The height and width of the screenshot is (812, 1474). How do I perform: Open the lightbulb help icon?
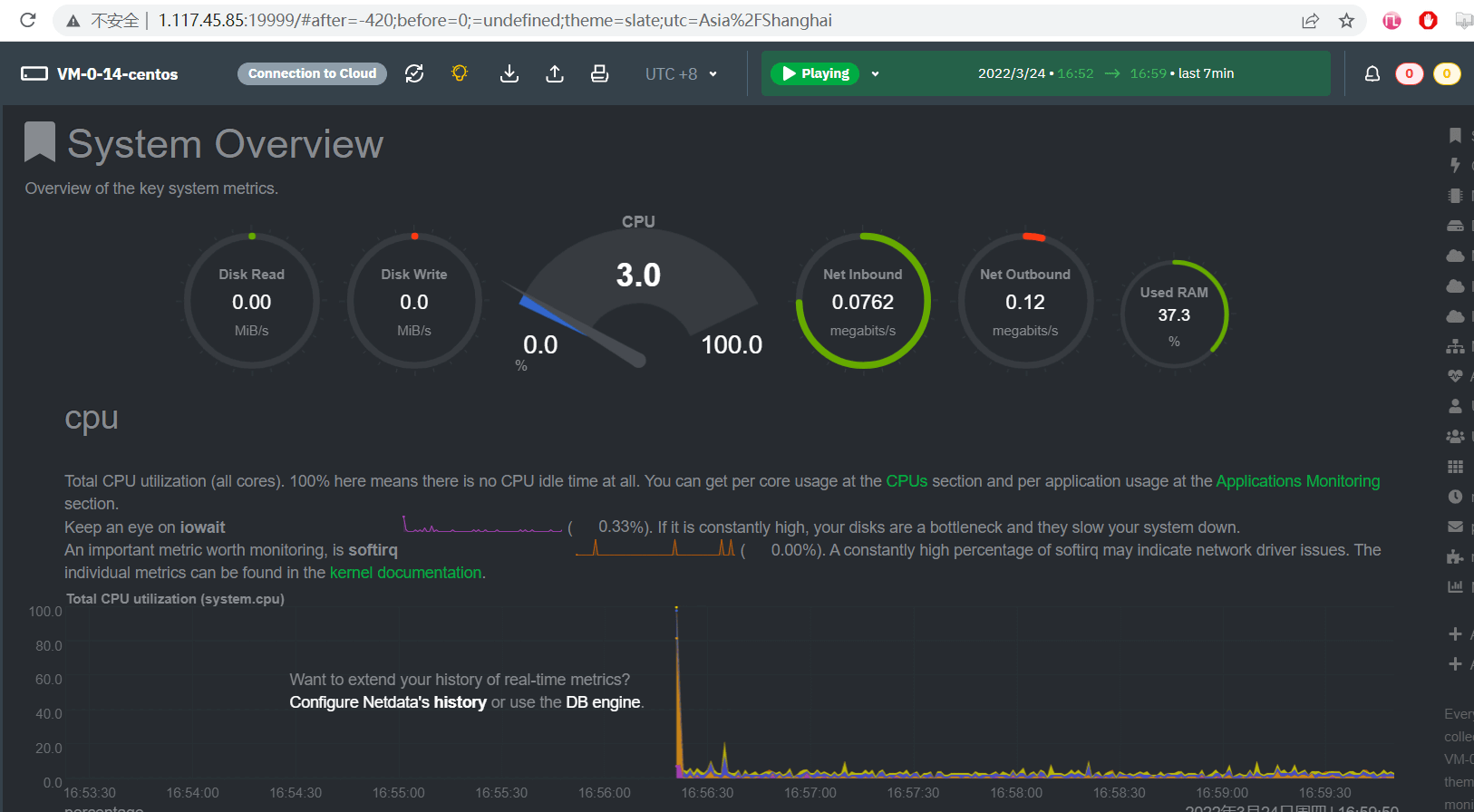tap(460, 73)
